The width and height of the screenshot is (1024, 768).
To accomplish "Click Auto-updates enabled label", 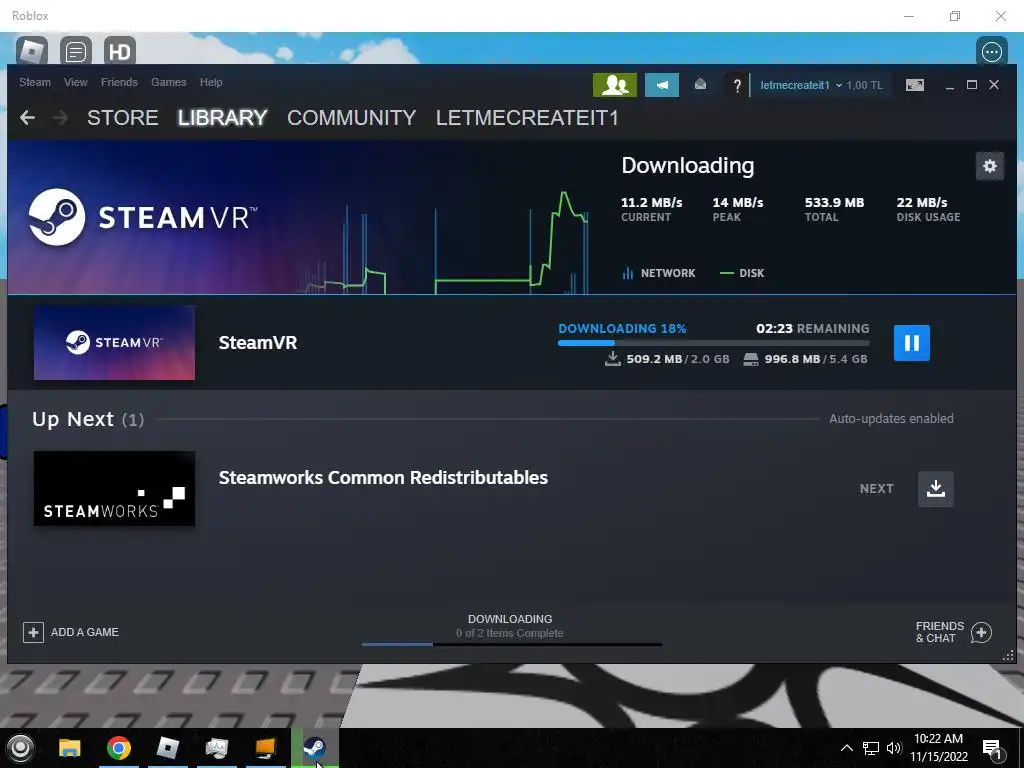I will coord(891,419).
